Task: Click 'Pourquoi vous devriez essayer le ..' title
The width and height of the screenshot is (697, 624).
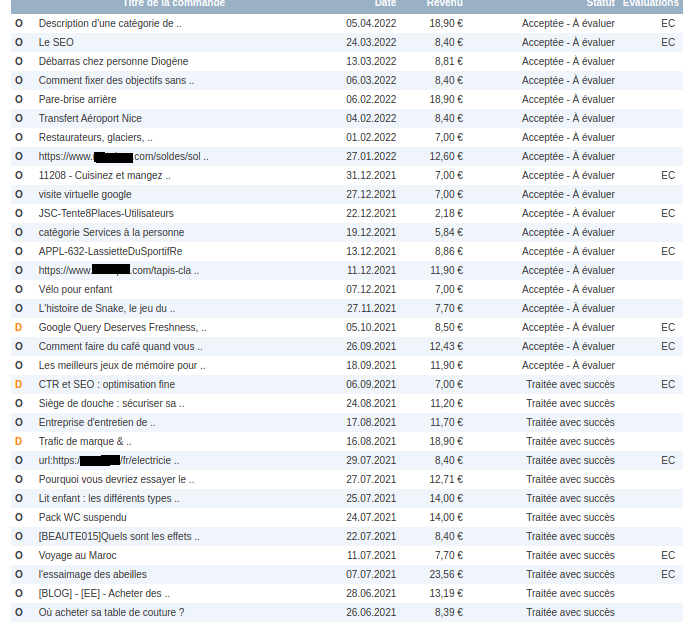Action: [116, 480]
